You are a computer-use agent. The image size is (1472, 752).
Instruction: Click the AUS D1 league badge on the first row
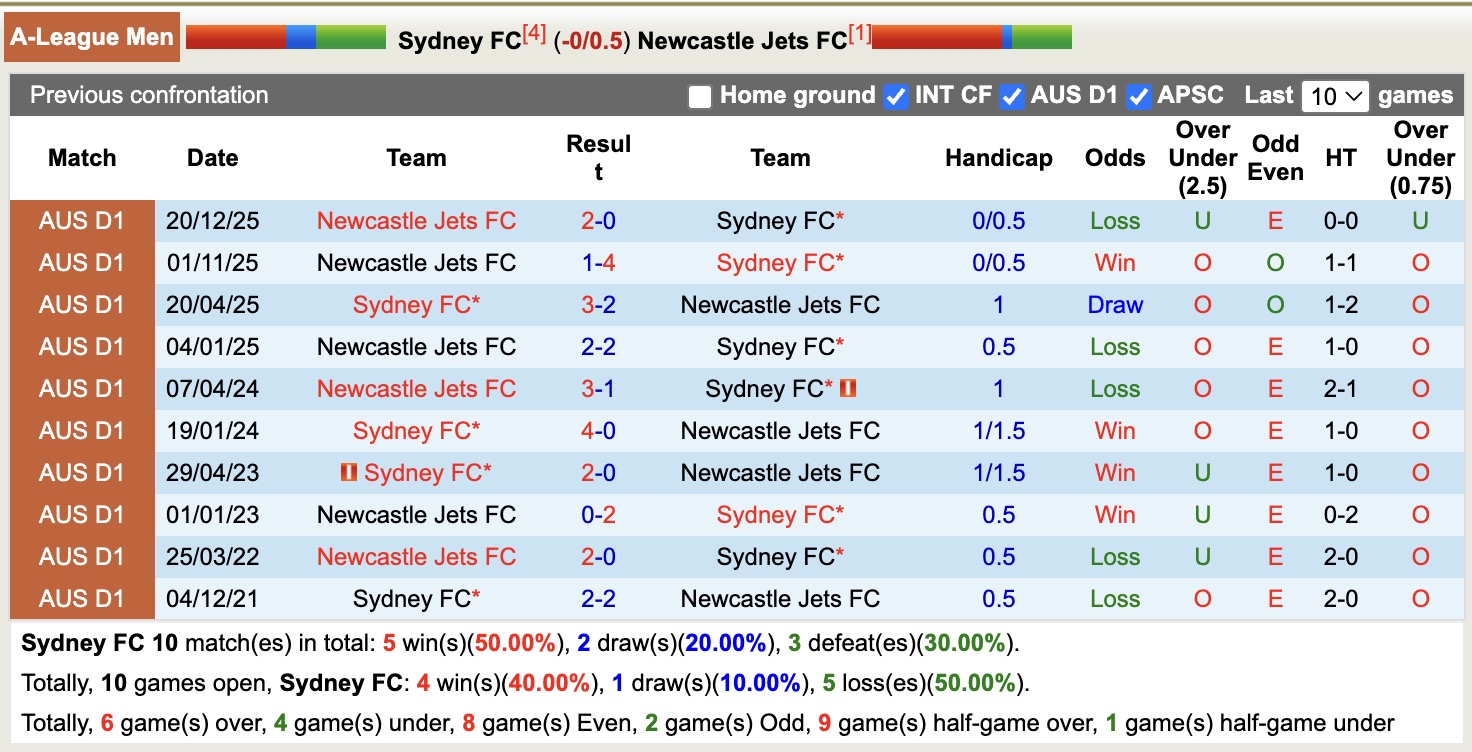pos(84,221)
